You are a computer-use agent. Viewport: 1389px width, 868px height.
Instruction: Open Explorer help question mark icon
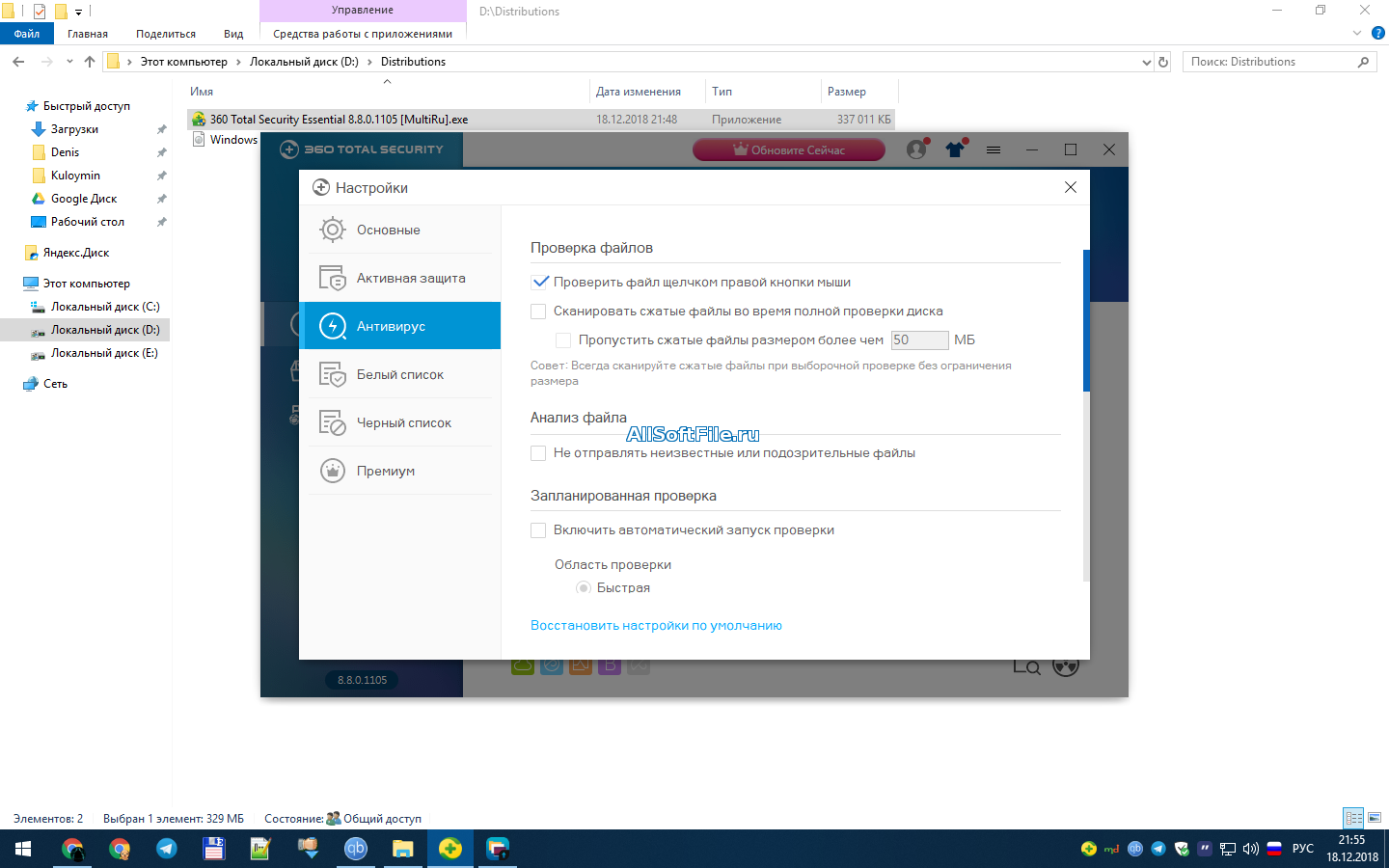click(x=1378, y=33)
